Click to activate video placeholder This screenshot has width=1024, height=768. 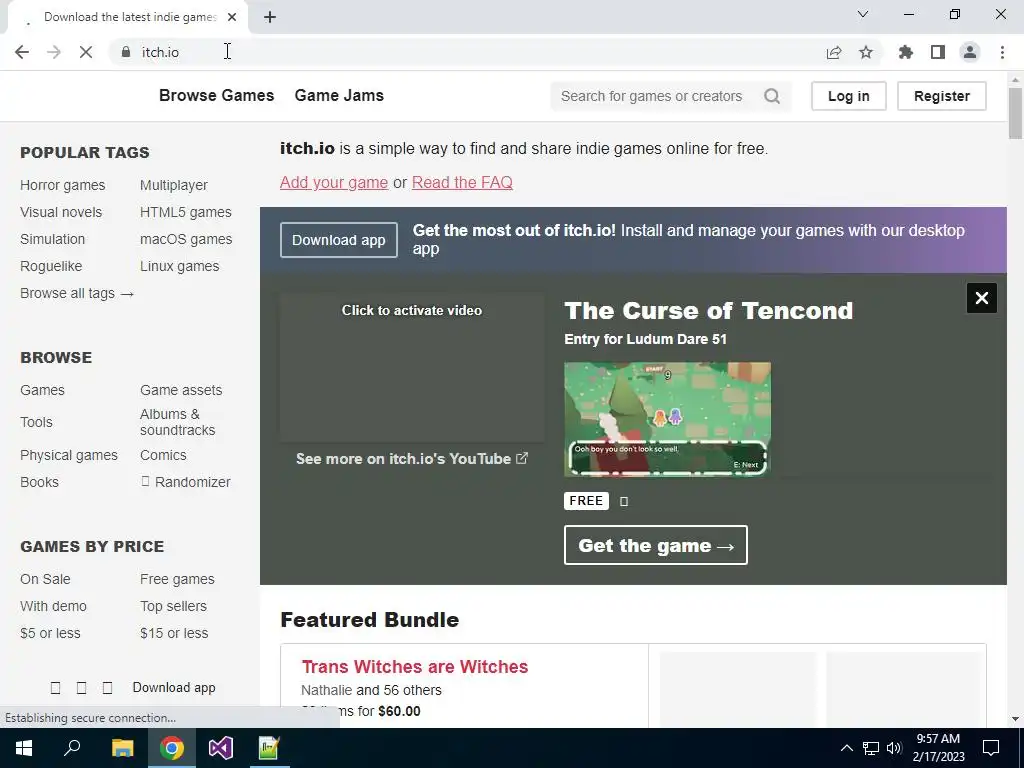point(412,366)
